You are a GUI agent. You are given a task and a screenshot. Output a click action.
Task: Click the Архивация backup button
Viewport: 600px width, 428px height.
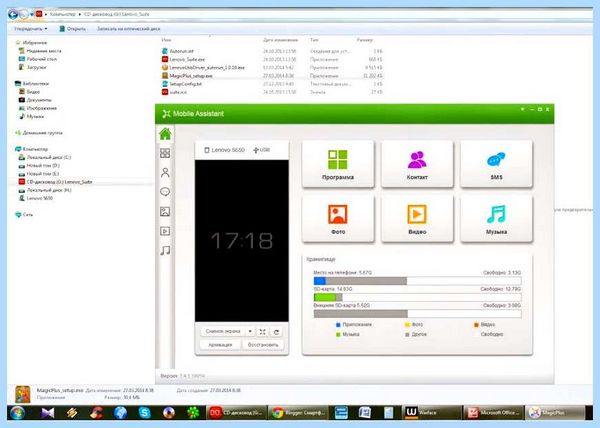(220, 345)
